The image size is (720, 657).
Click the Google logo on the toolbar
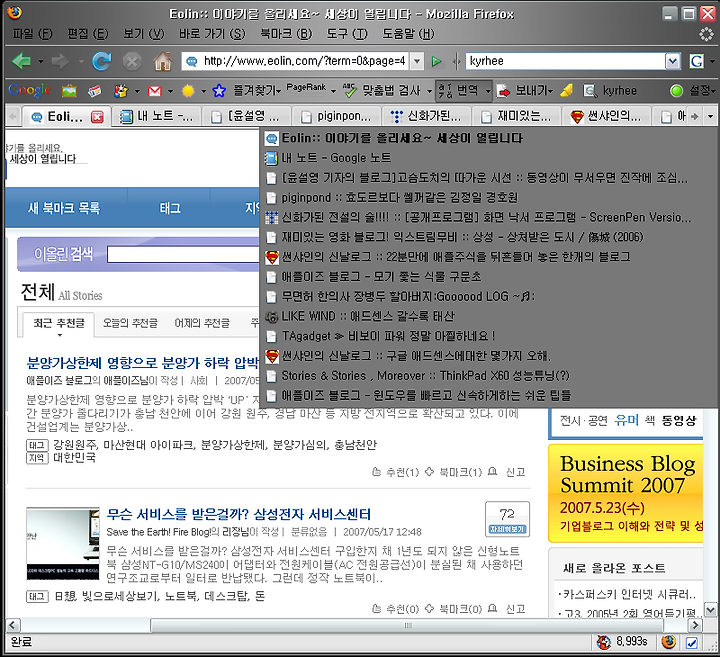click(x=29, y=90)
